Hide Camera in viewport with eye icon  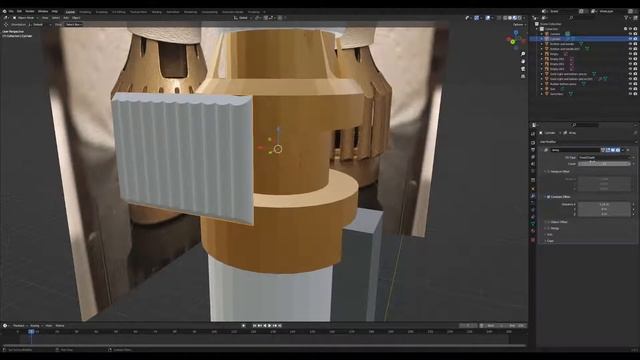[630, 33]
